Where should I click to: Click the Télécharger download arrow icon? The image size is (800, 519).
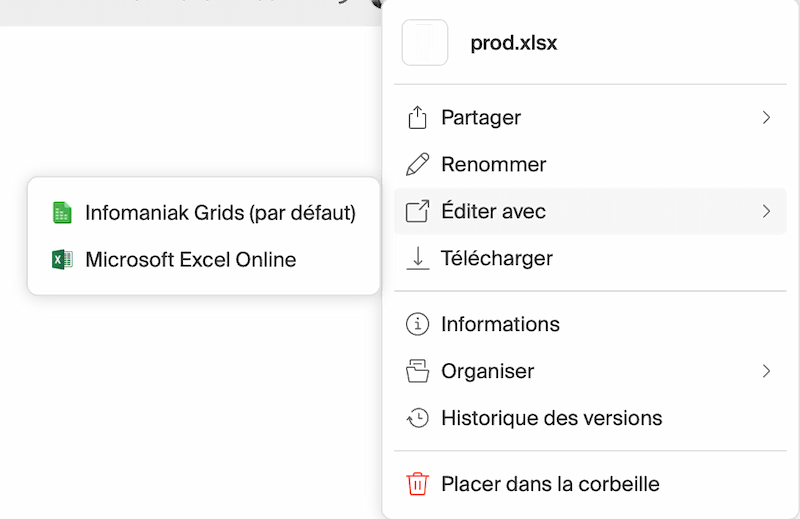click(x=417, y=258)
